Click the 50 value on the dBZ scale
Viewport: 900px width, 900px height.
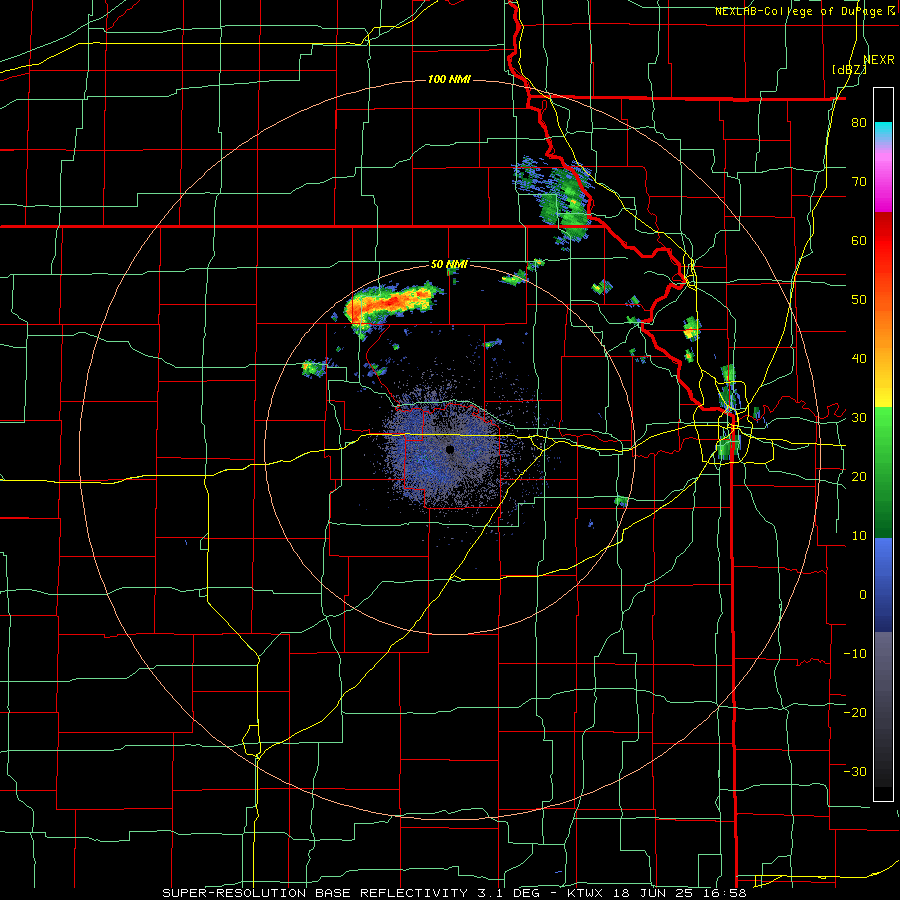point(859,300)
